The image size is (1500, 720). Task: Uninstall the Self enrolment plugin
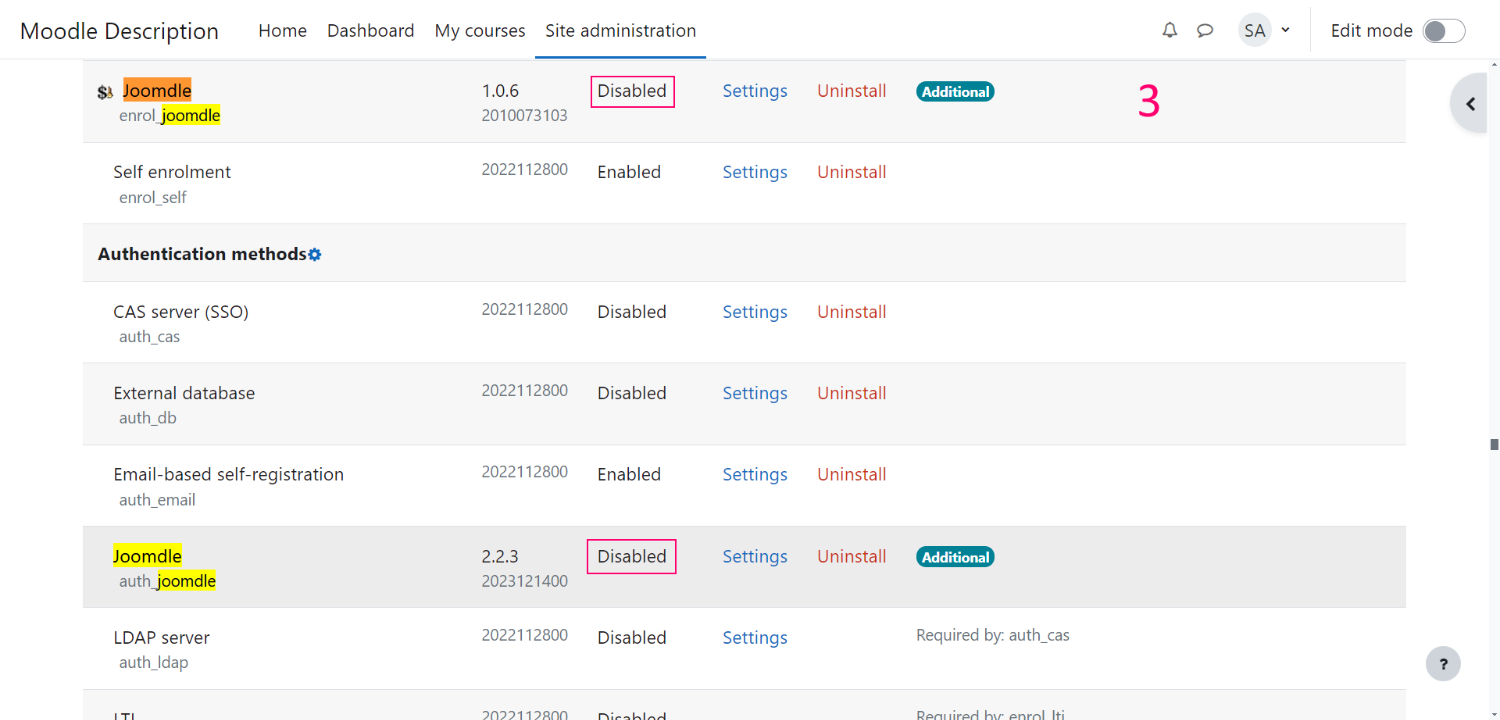(x=852, y=172)
